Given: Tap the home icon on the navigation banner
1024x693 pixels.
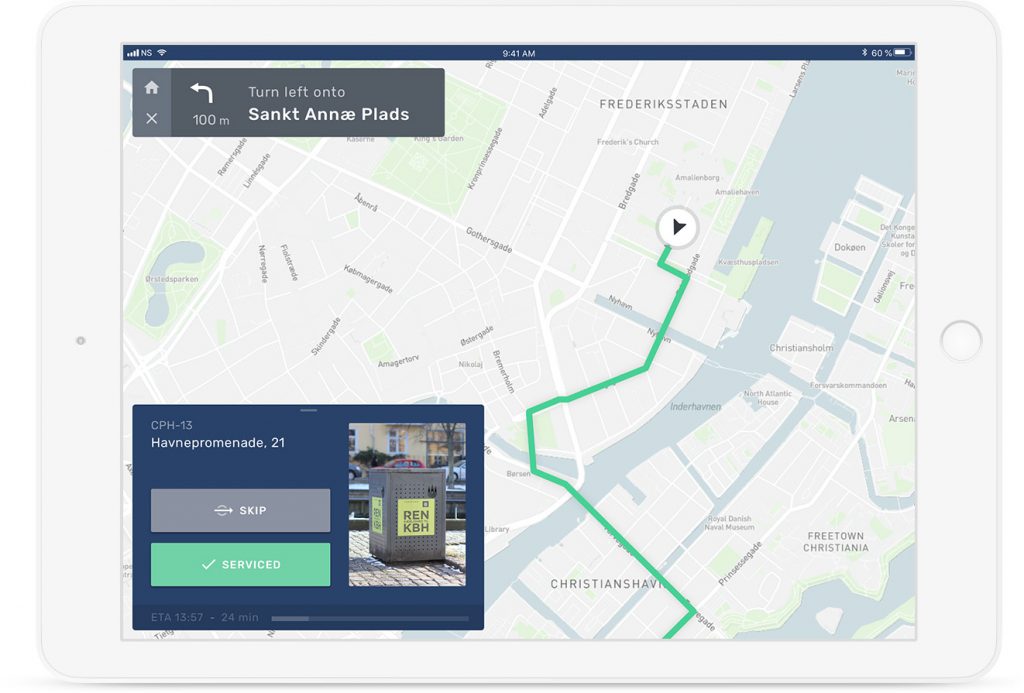Looking at the screenshot, I should [x=151, y=88].
